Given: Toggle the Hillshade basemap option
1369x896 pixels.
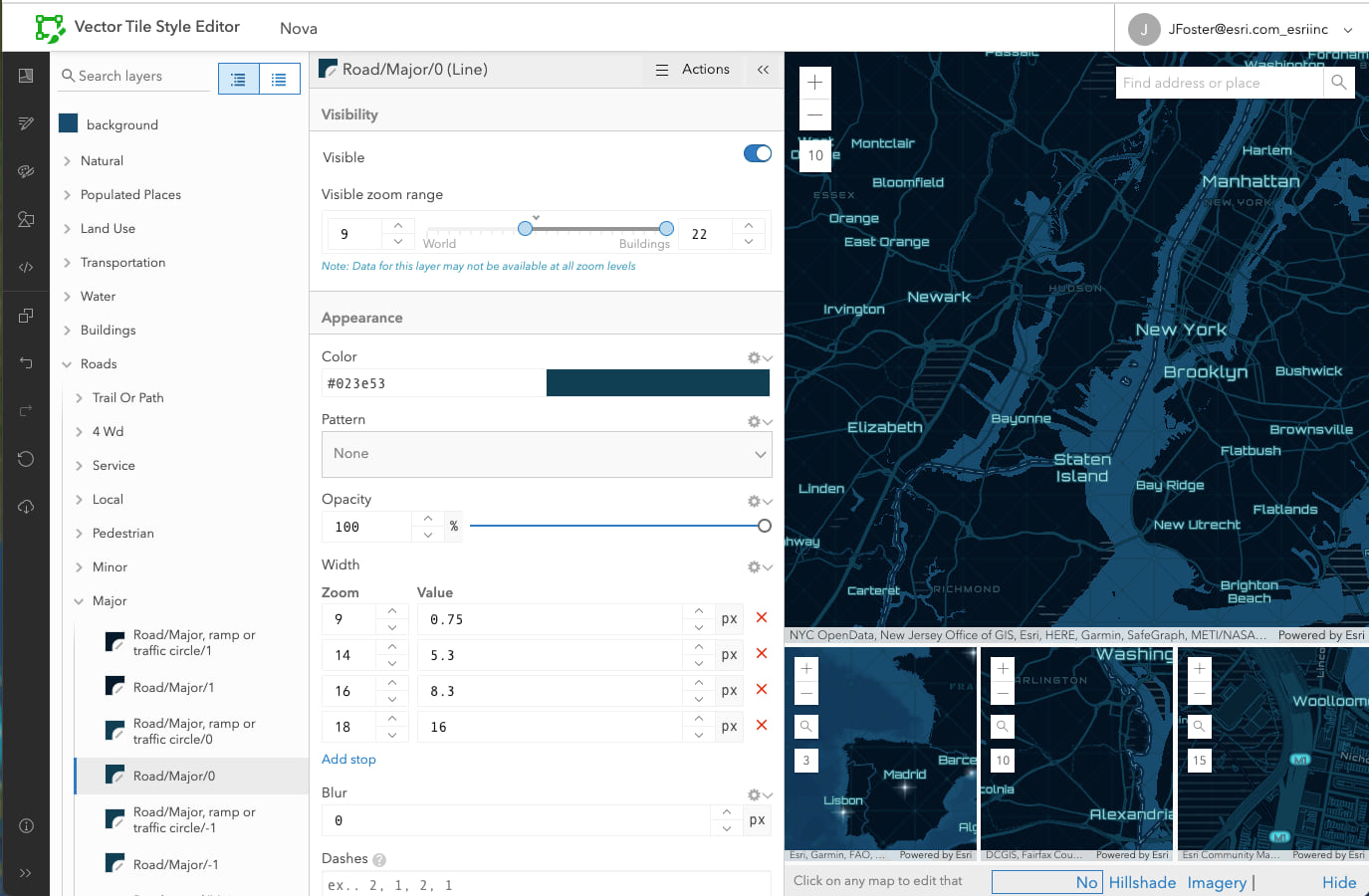Looking at the screenshot, I should tap(1142, 882).
